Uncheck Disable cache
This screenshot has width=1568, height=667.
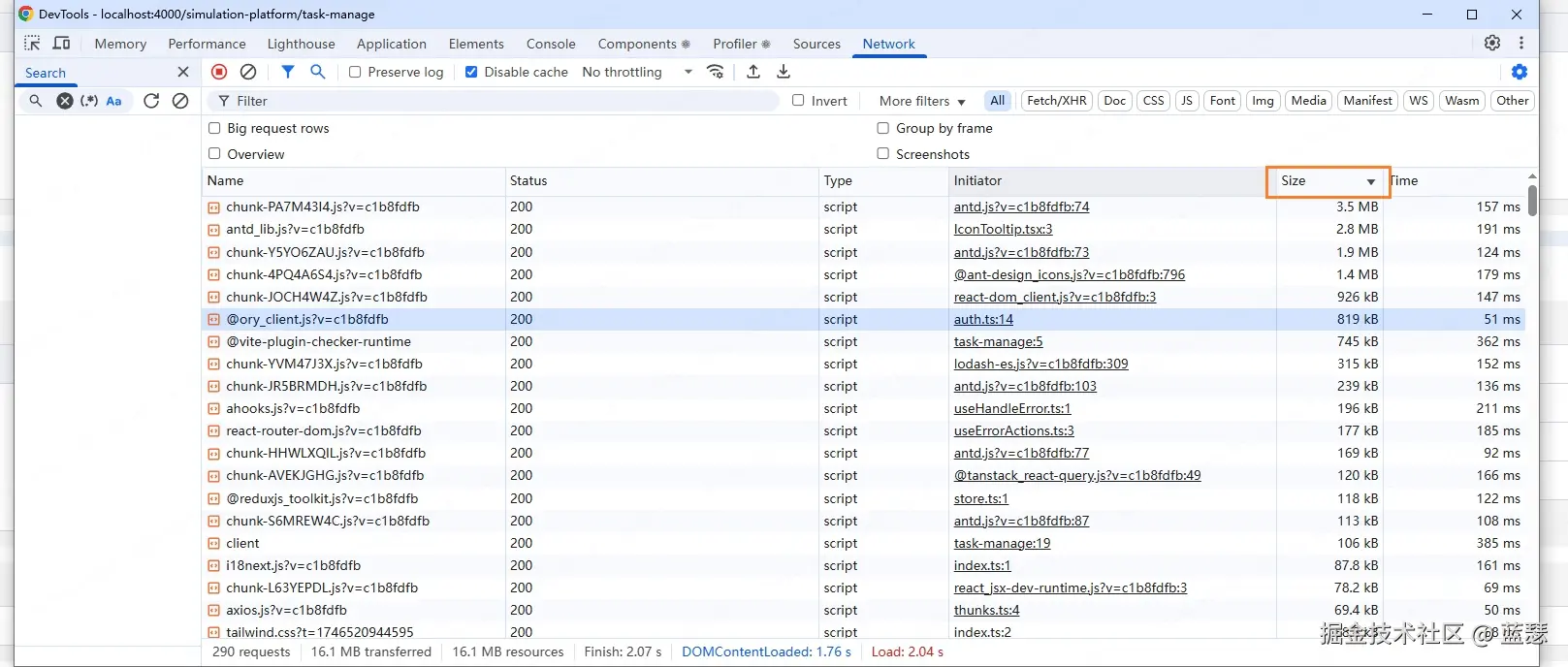click(471, 72)
